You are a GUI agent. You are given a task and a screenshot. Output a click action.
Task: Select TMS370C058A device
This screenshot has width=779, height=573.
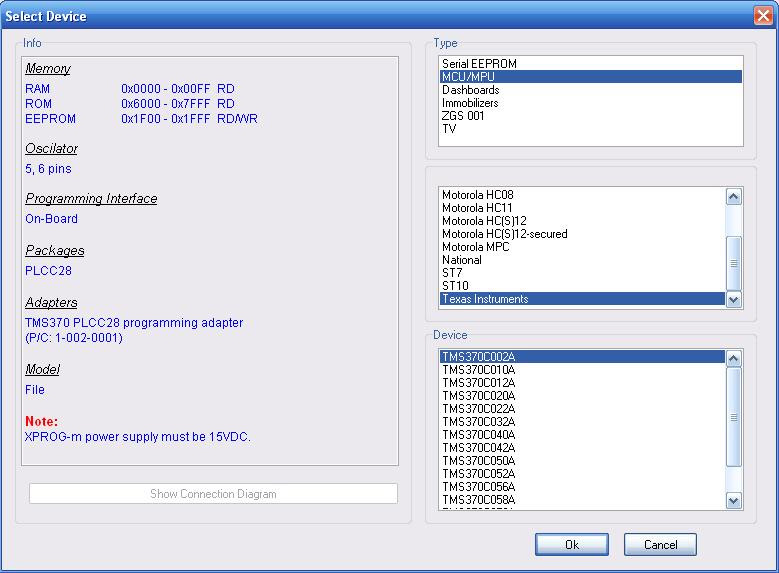[478, 500]
